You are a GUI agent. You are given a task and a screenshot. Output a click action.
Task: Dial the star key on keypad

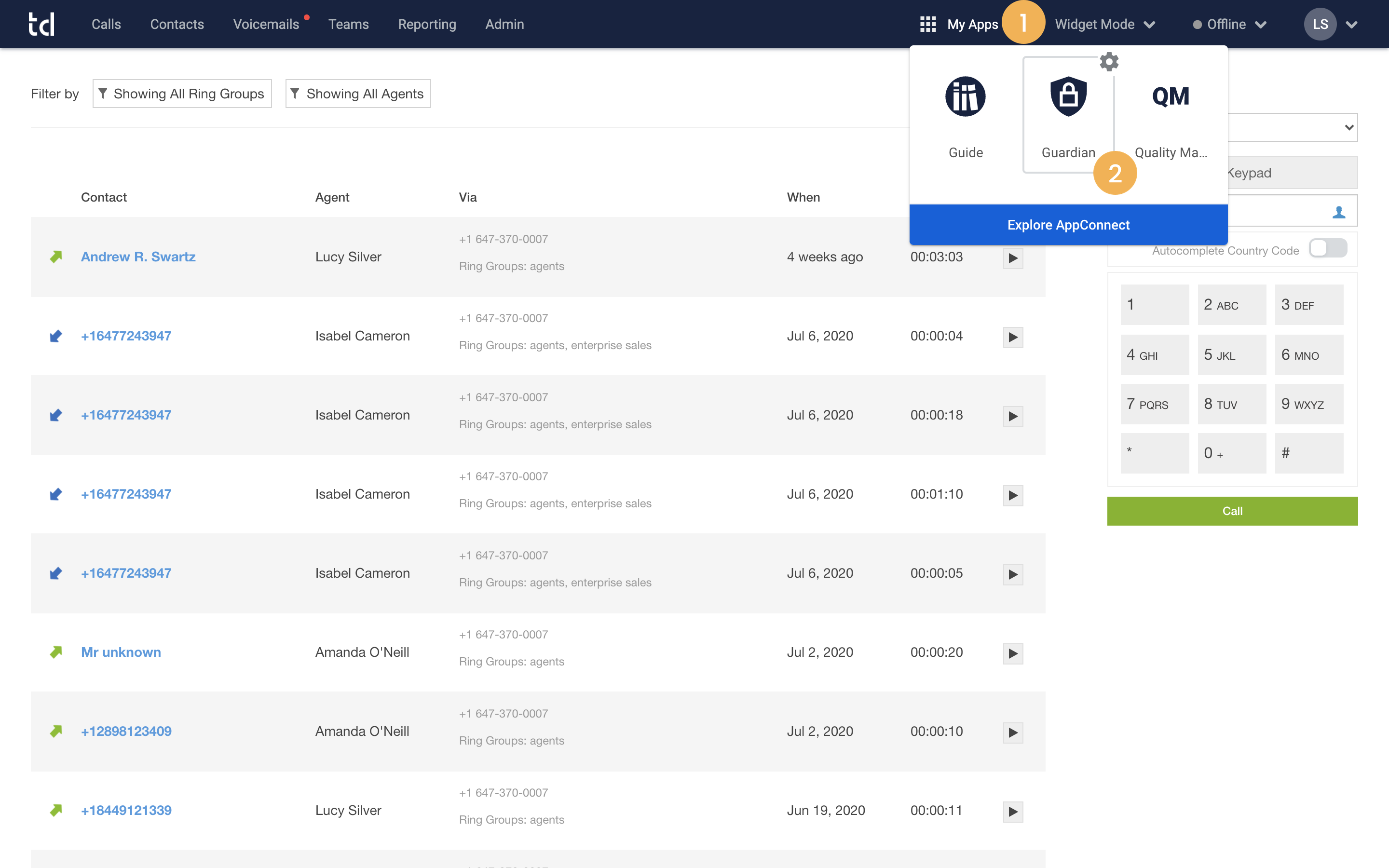1155,453
